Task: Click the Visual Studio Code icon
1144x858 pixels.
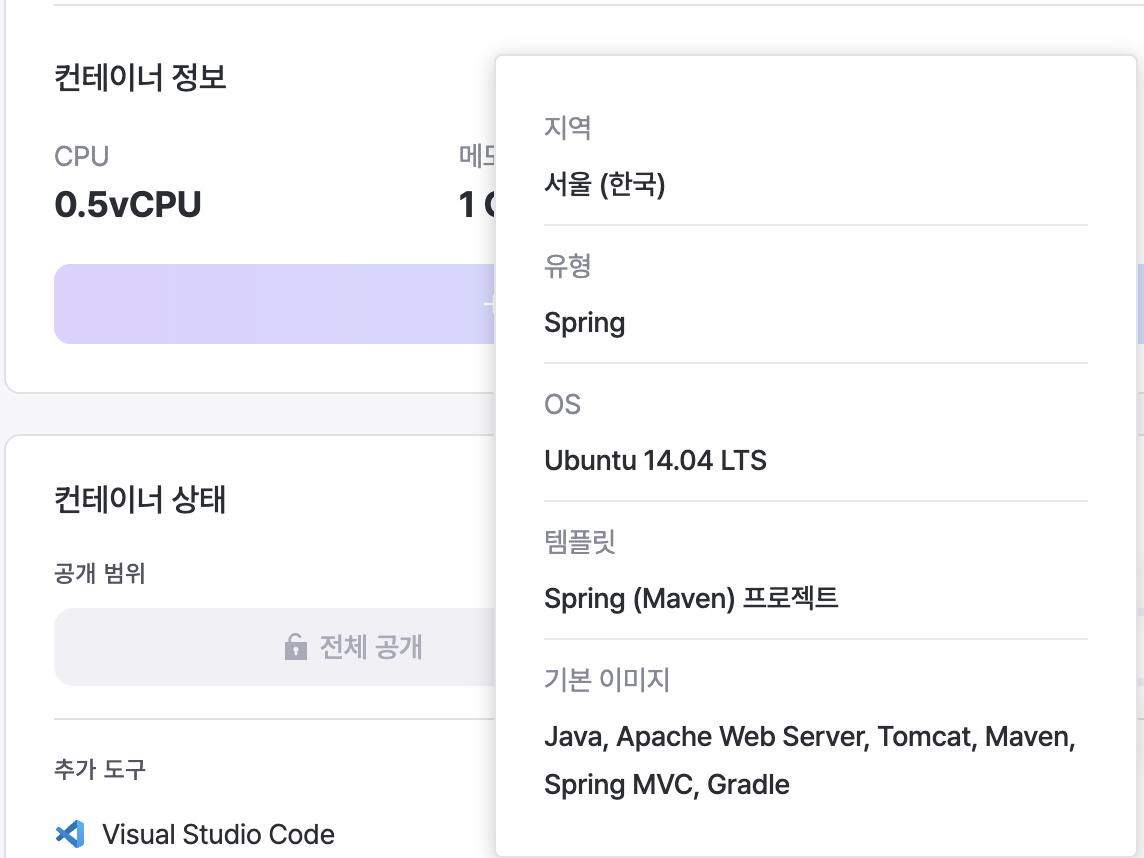Action: 70,834
